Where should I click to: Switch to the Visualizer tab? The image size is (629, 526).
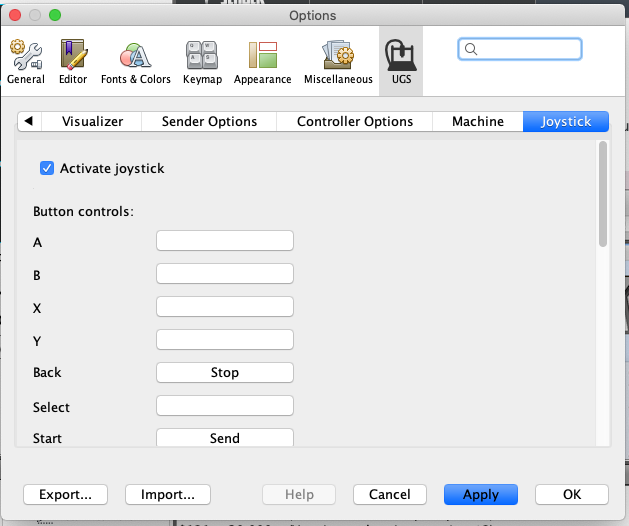tap(92, 121)
